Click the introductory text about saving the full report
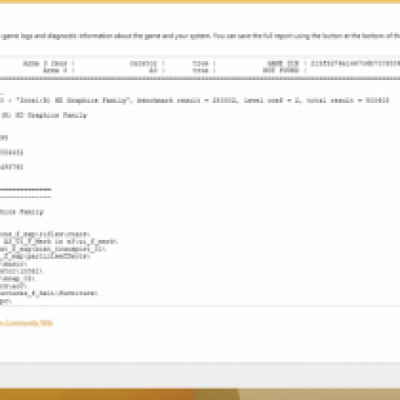The height and width of the screenshot is (400, 400). [200, 36]
